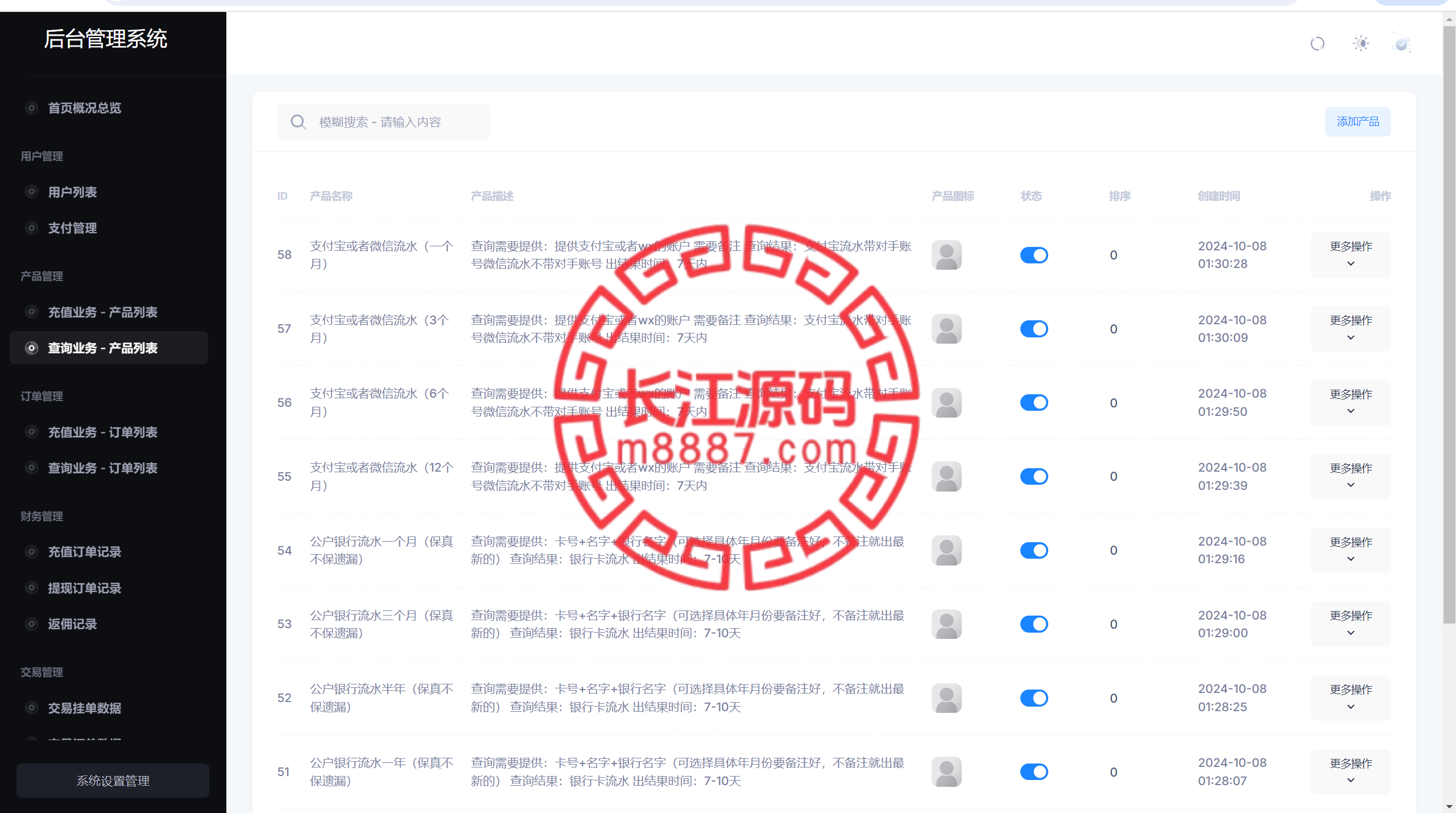The width and height of the screenshot is (1456, 813).
Task: Open product image of row 55
Action: [946, 476]
